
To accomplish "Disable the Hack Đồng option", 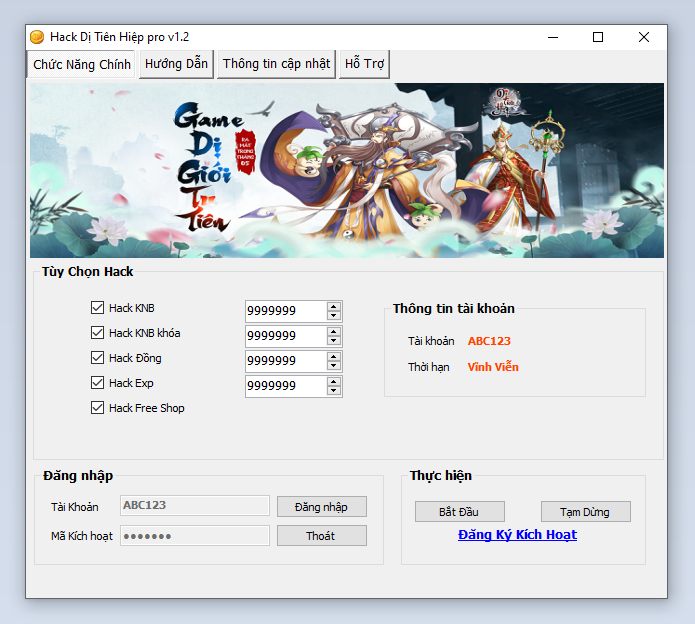I will point(98,358).
